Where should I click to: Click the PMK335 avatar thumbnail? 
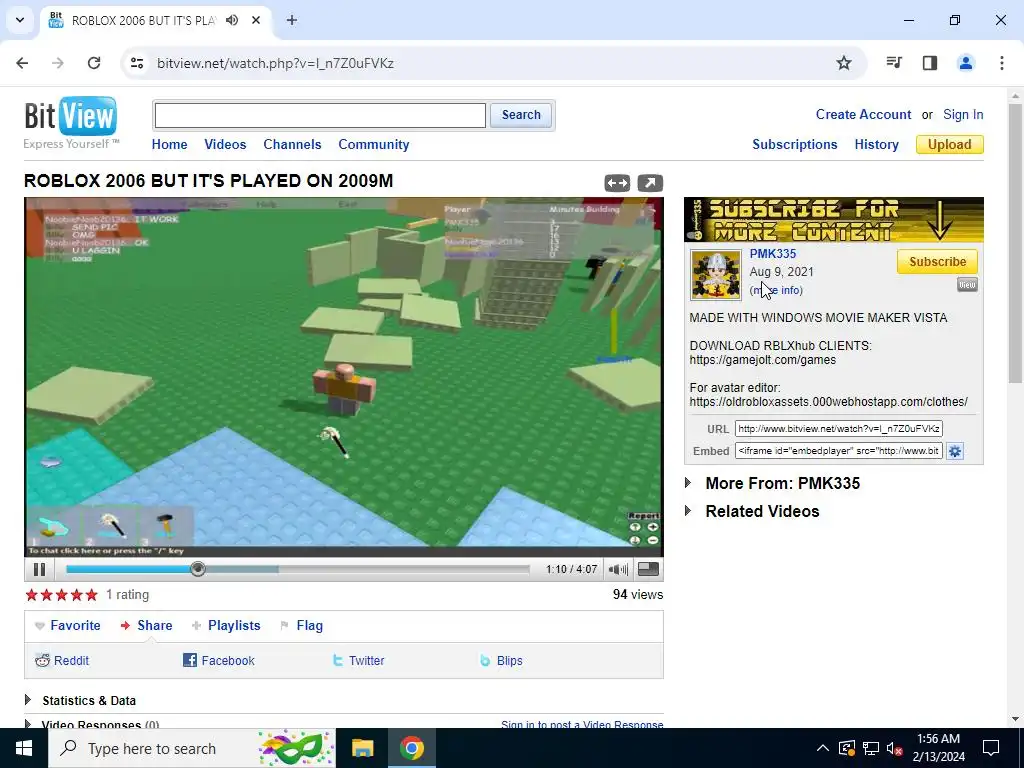click(716, 274)
